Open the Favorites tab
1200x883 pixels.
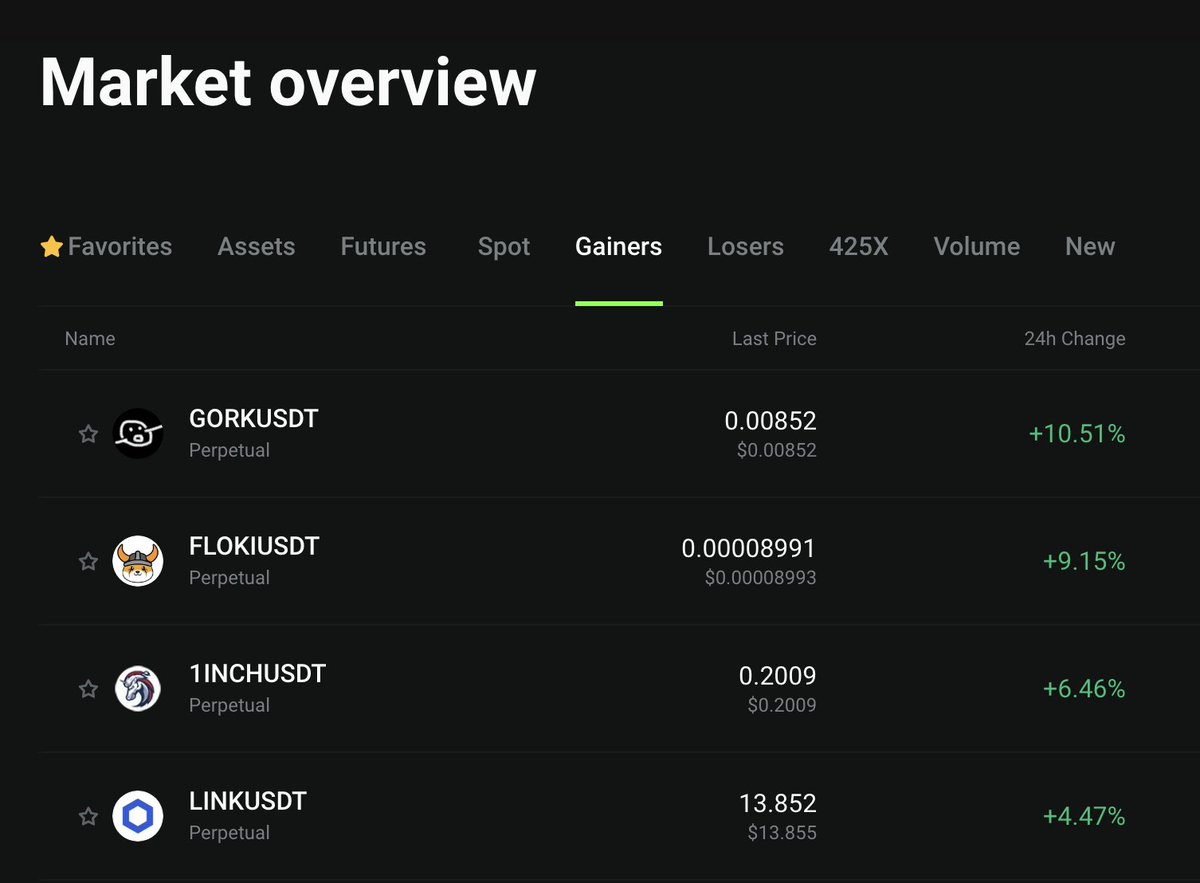tap(106, 246)
